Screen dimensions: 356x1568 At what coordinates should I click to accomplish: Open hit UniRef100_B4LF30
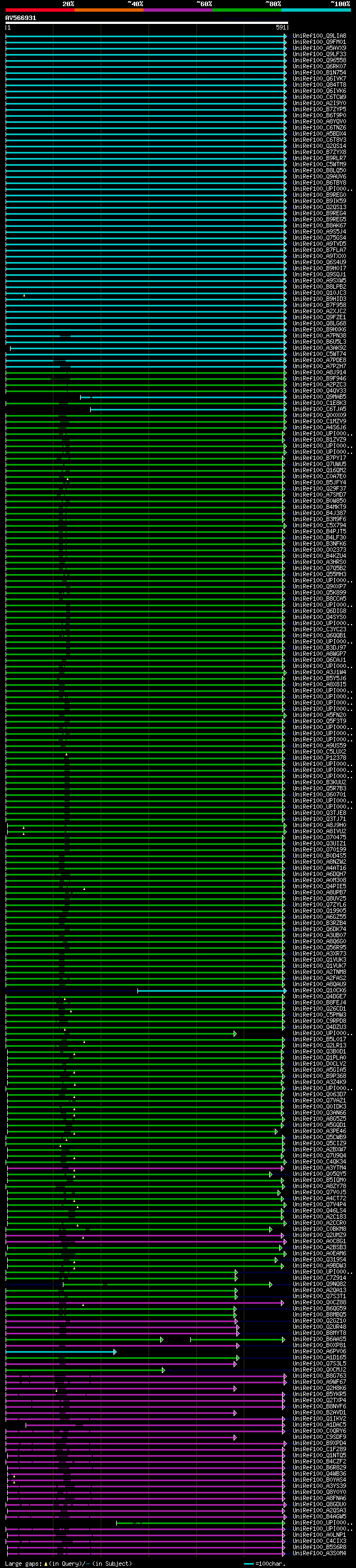319,537
